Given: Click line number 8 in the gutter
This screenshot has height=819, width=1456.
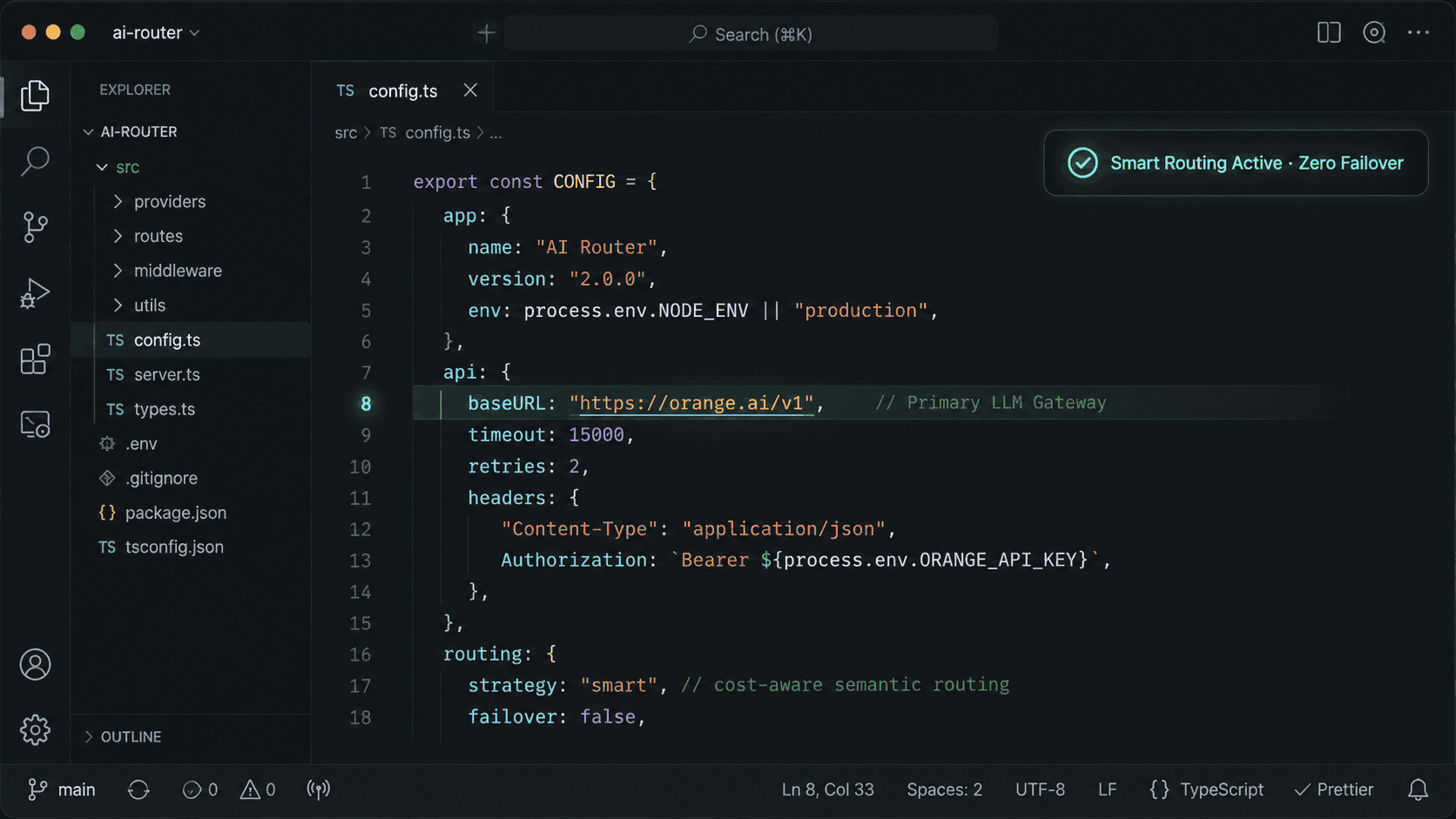Looking at the screenshot, I should point(366,404).
